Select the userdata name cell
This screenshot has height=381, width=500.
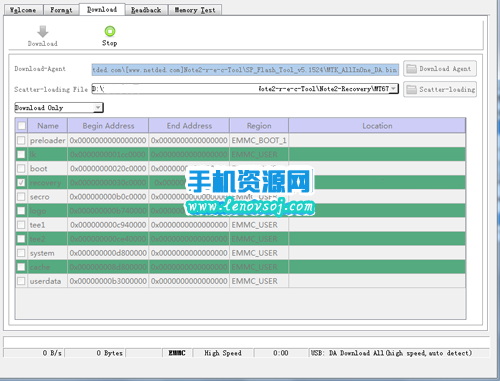48,281
